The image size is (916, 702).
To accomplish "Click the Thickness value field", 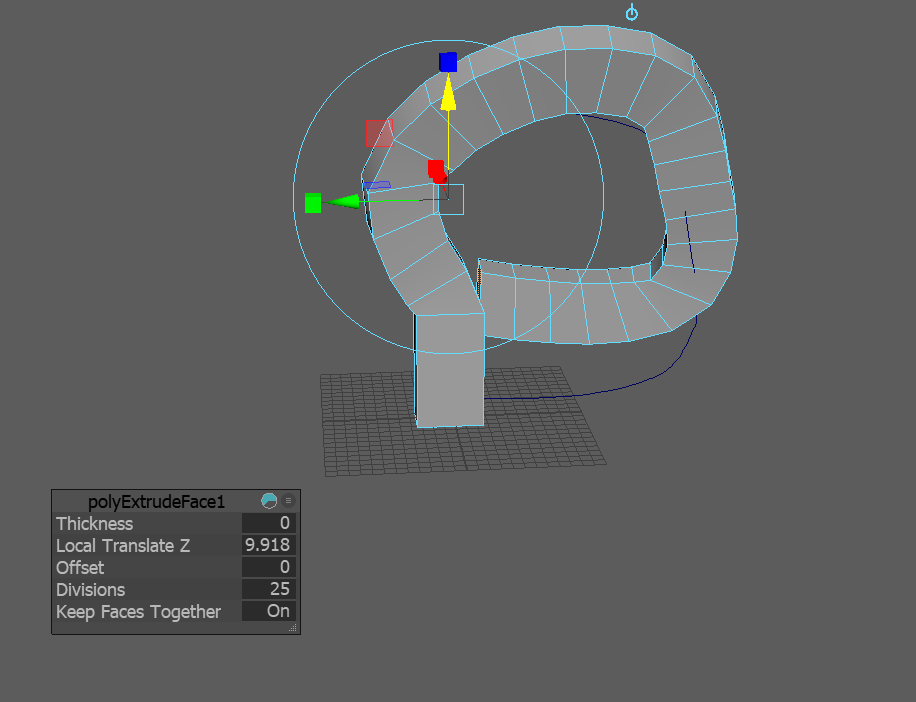I will [268, 523].
